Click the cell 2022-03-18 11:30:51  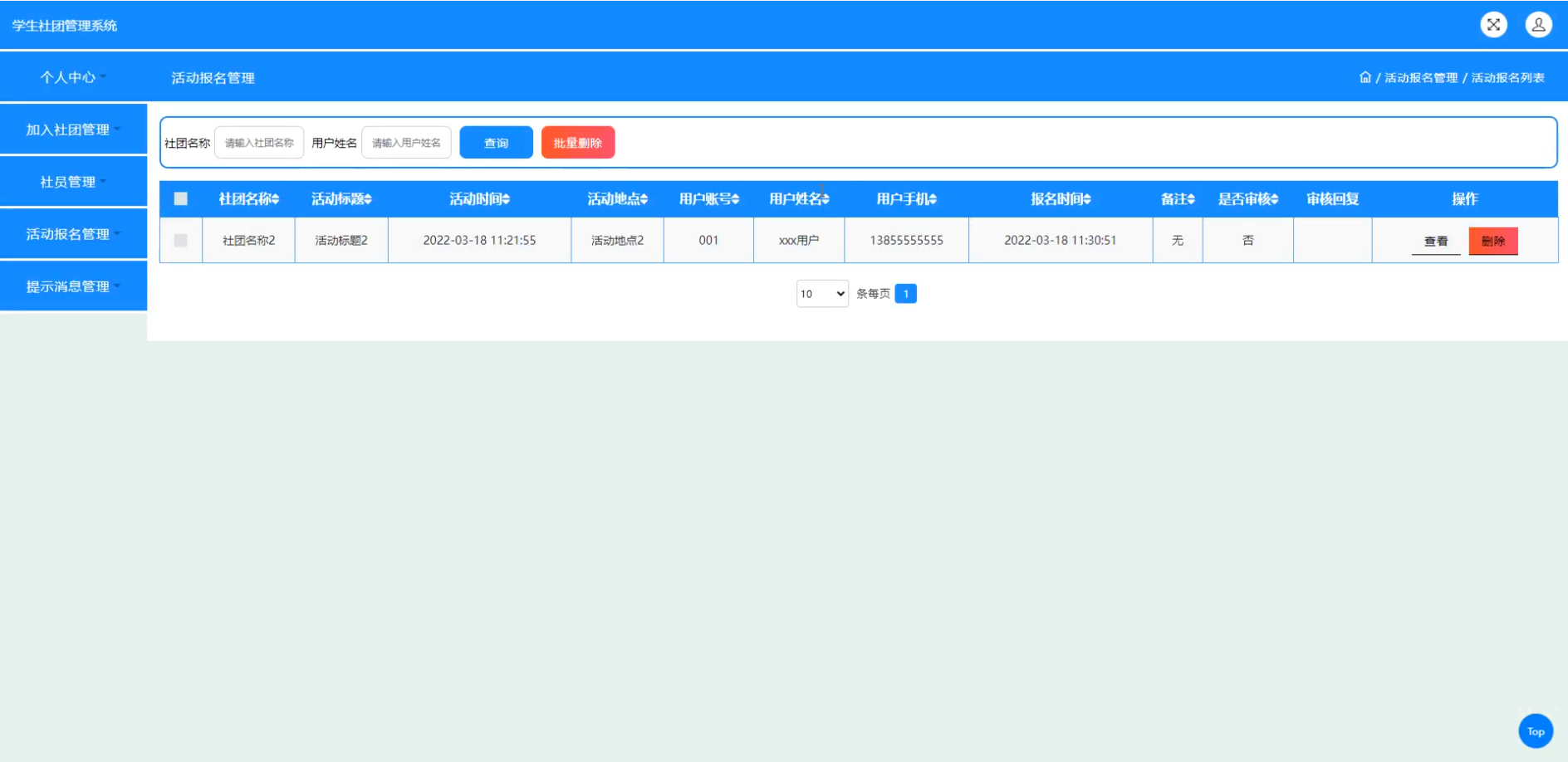1061,241
